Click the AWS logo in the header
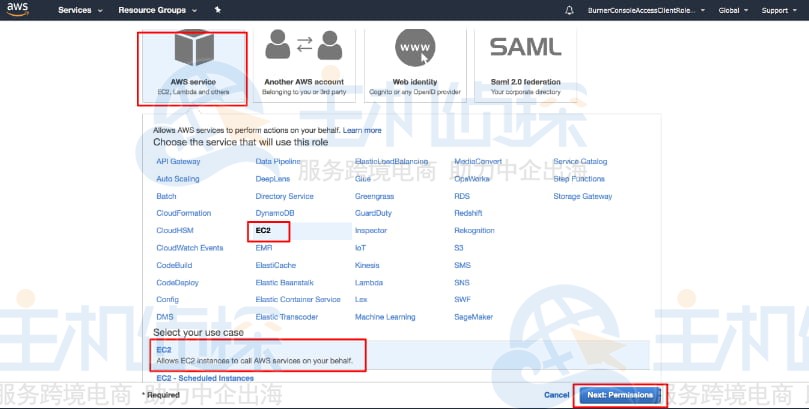The height and width of the screenshot is (409, 809). [x=20, y=10]
